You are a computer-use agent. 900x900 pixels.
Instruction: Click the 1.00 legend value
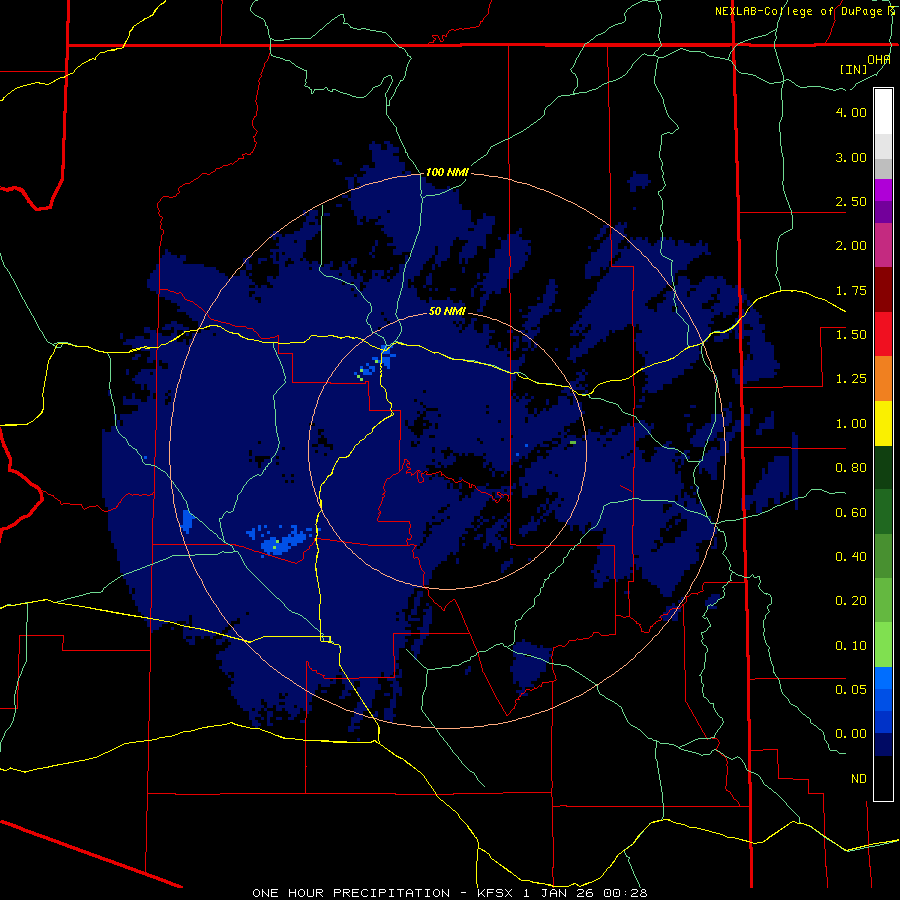click(851, 424)
